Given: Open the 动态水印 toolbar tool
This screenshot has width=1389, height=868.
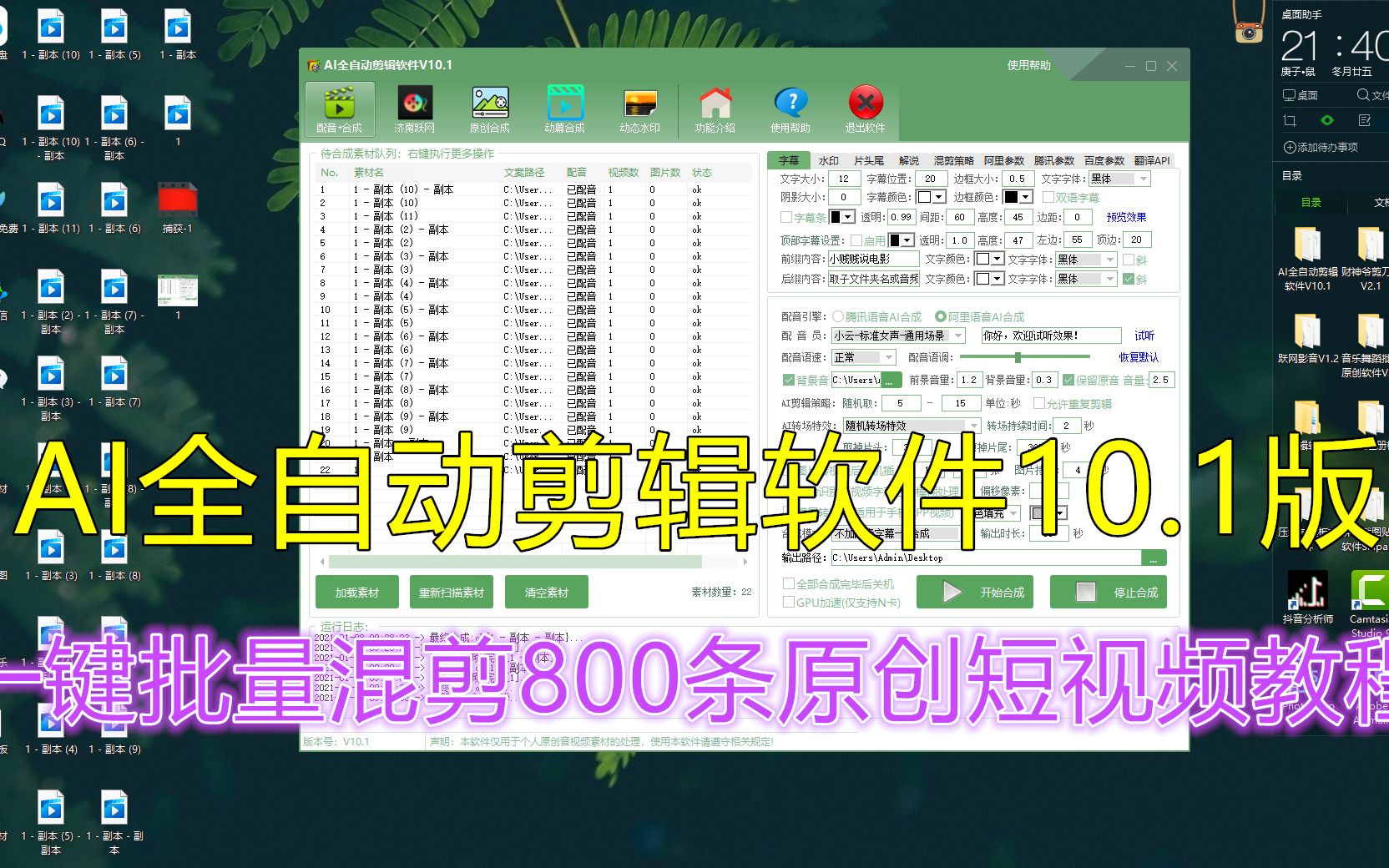Looking at the screenshot, I should (640, 109).
